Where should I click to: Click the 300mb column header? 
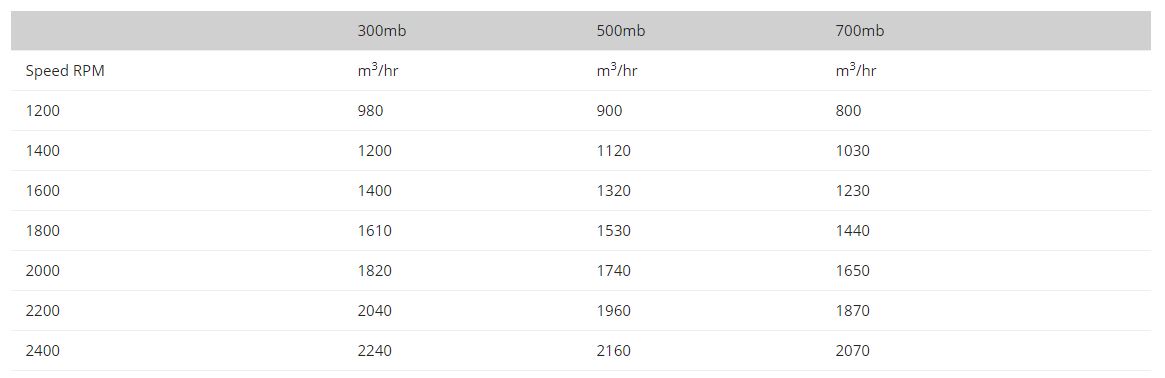click(x=382, y=31)
